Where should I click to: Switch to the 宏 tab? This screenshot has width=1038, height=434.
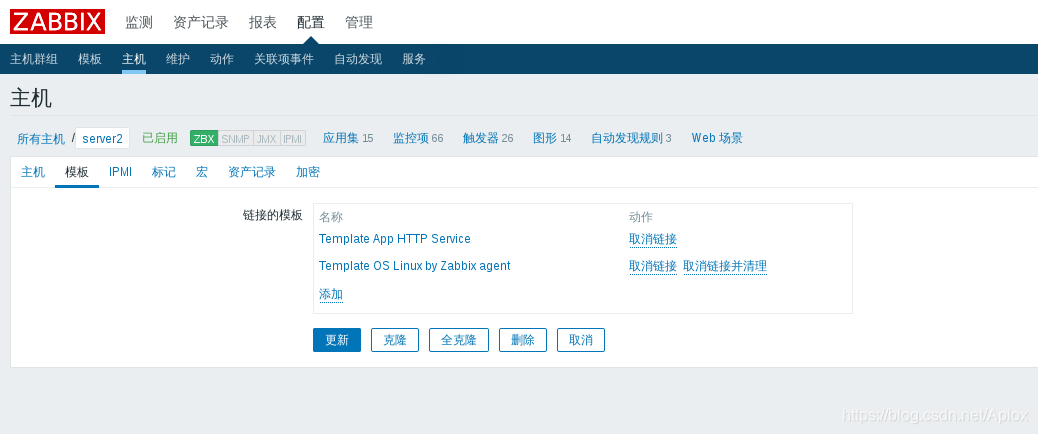click(202, 172)
